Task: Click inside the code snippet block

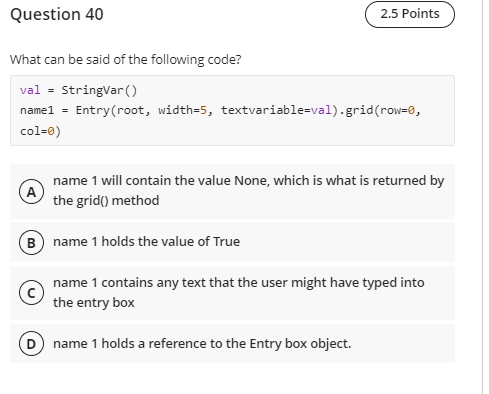Action: (x=232, y=110)
